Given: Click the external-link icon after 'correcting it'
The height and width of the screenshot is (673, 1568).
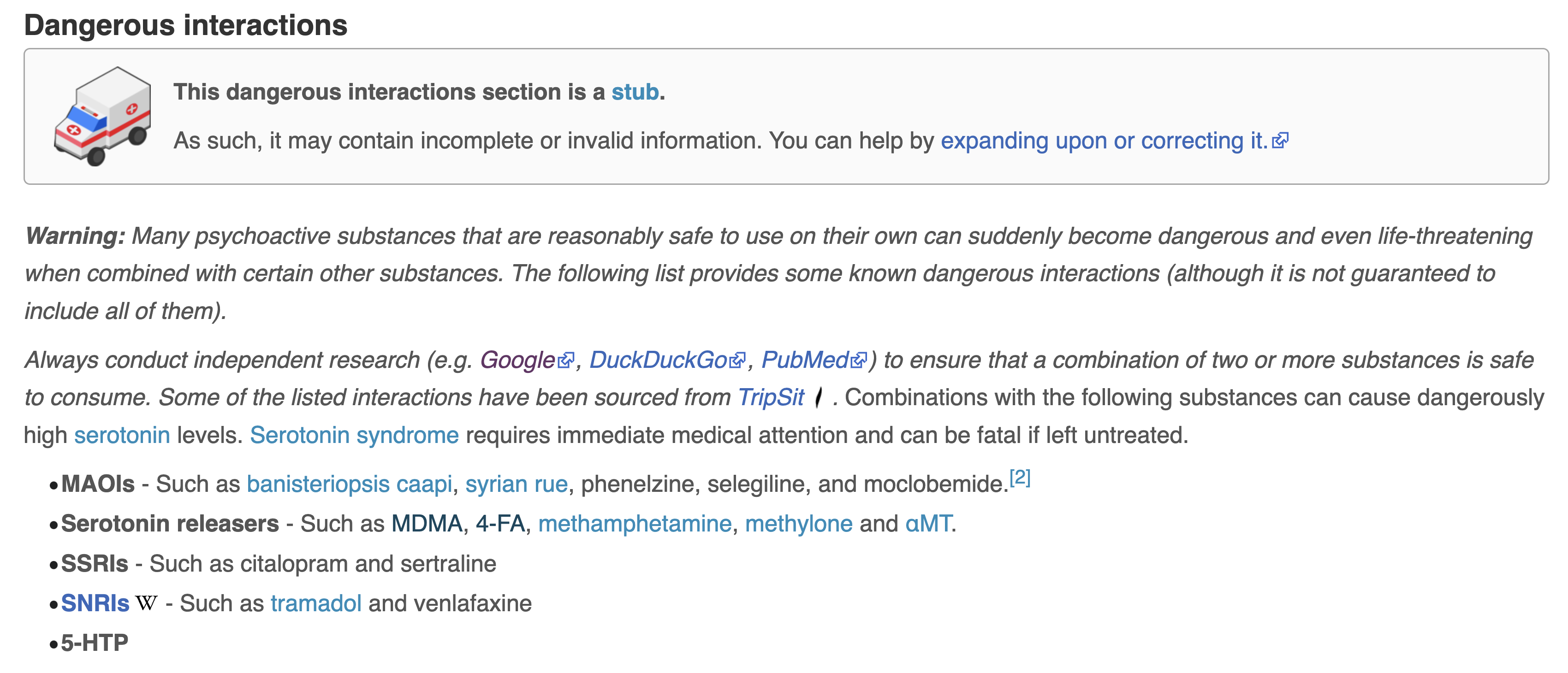Looking at the screenshot, I should click(1280, 141).
